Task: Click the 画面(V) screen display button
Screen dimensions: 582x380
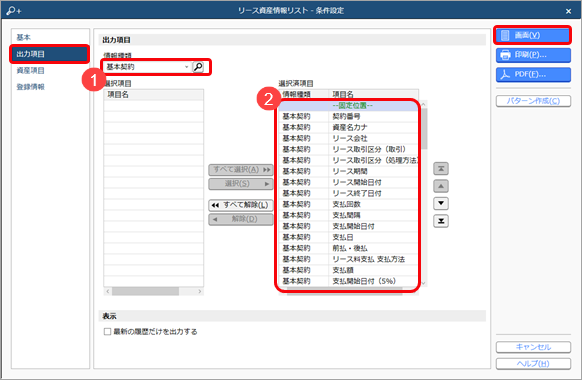Action: pyautogui.click(x=532, y=35)
